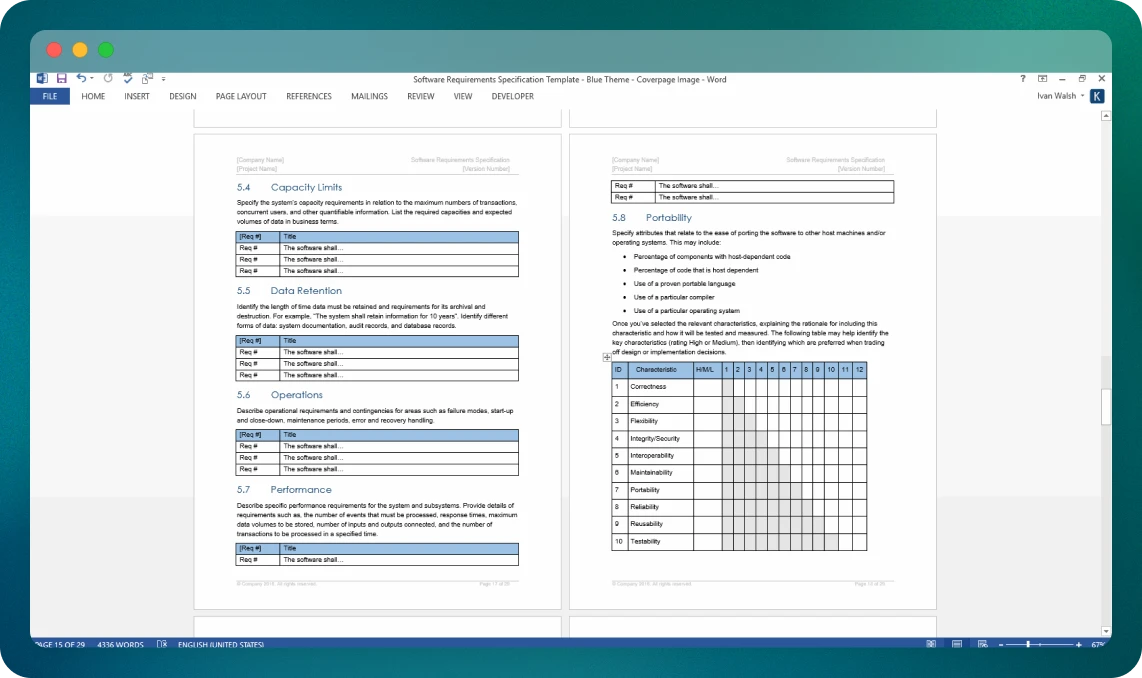Image resolution: width=1142 pixels, height=678 pixels.
Task: Open the Undo history dropdown arrow
Action: point(92,78)
